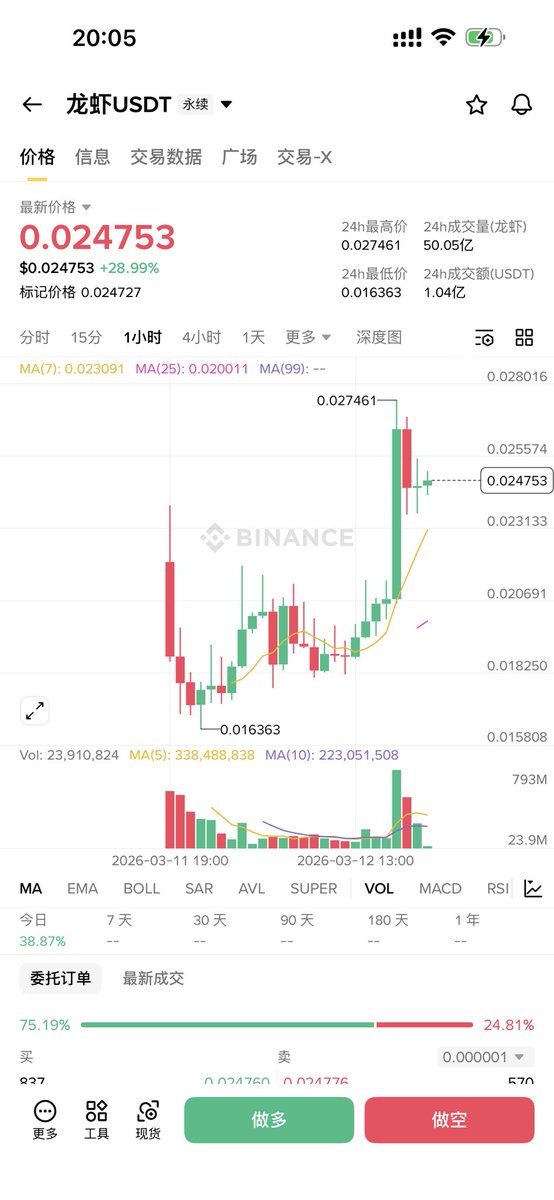554x1200 pixels.
Task: Toggle the VOL indicator
Action: pos(379,888)
